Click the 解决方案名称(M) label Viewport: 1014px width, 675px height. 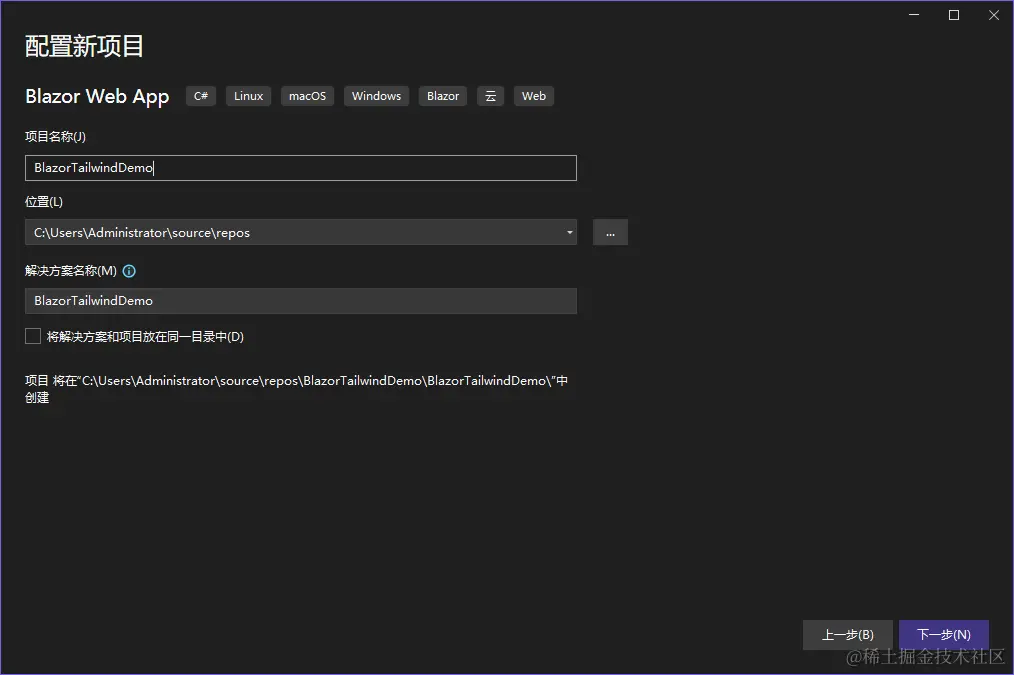(x=71, y=271)
